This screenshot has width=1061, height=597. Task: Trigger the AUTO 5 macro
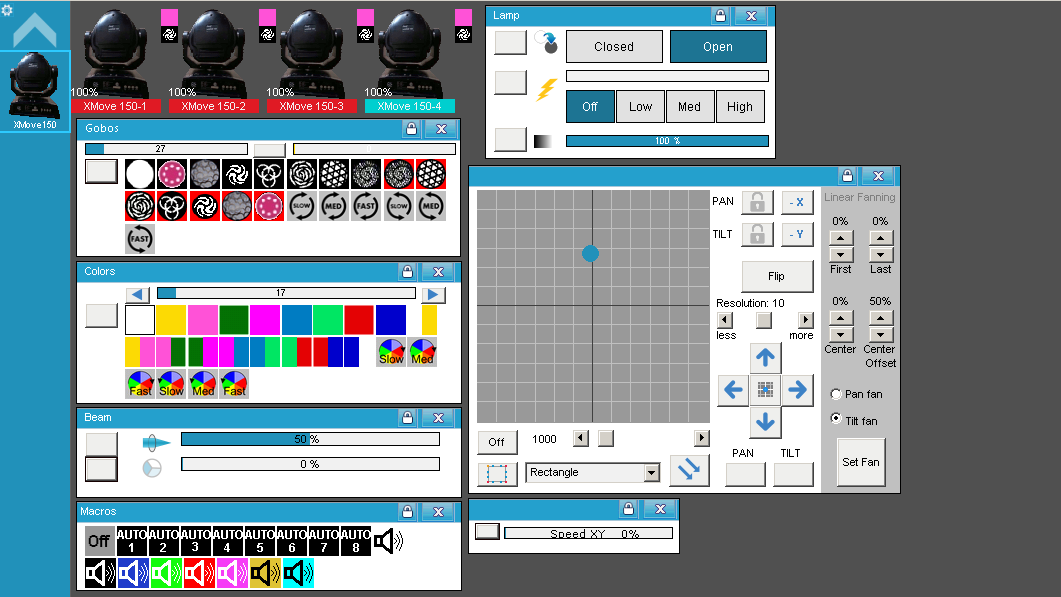tap(260, 541)
